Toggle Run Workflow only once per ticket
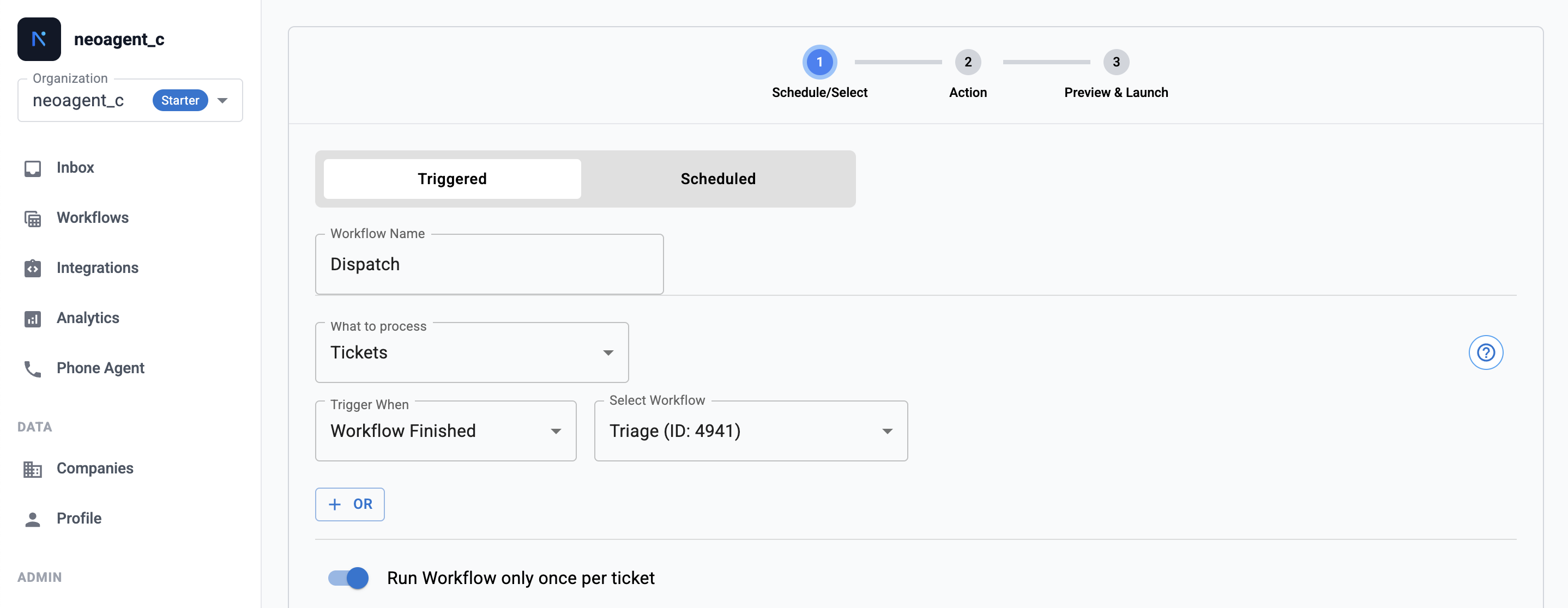Screen dimensions: 1568x608 click(348, 577)
